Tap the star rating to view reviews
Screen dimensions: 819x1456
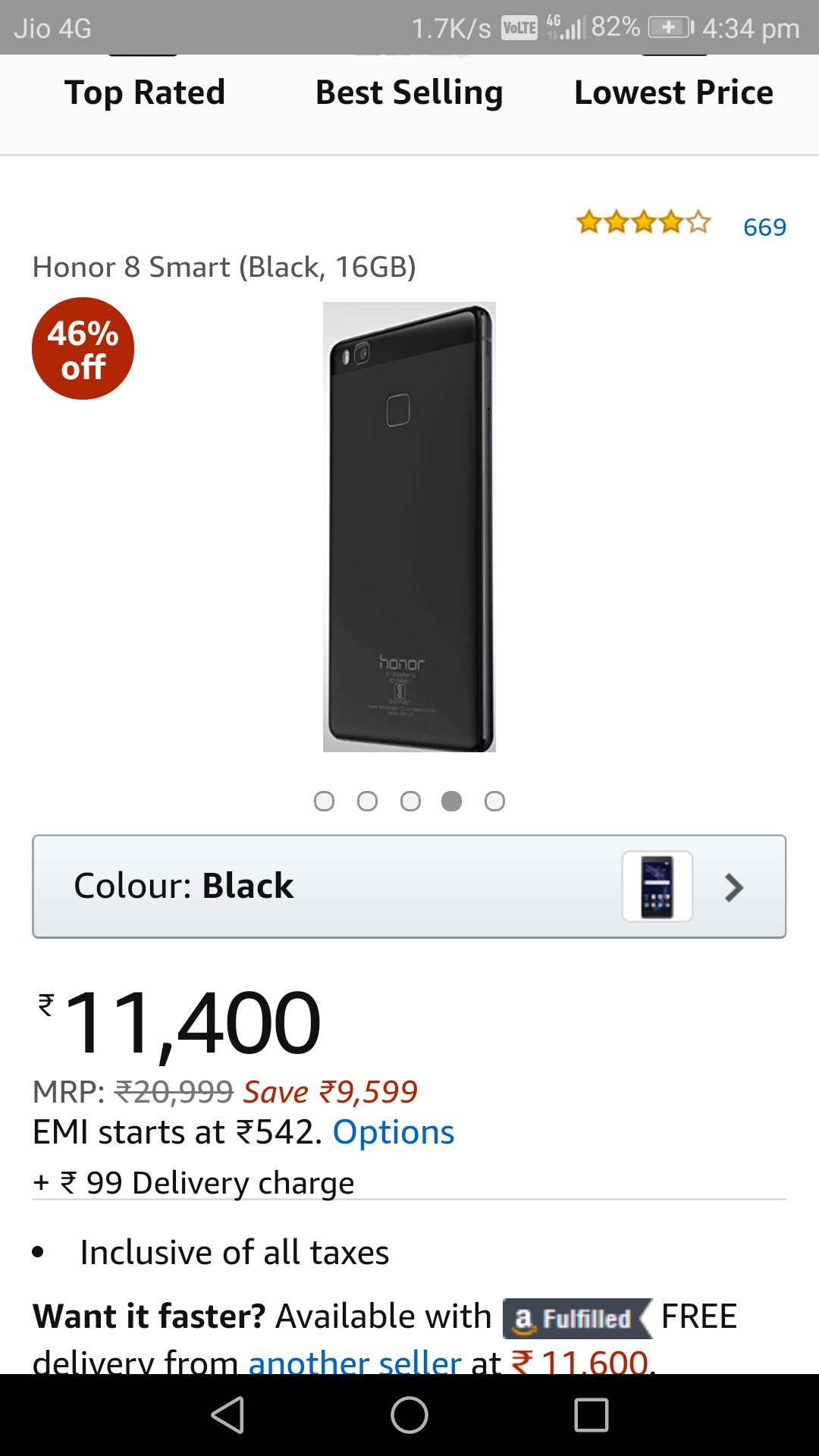click(642, 222)
